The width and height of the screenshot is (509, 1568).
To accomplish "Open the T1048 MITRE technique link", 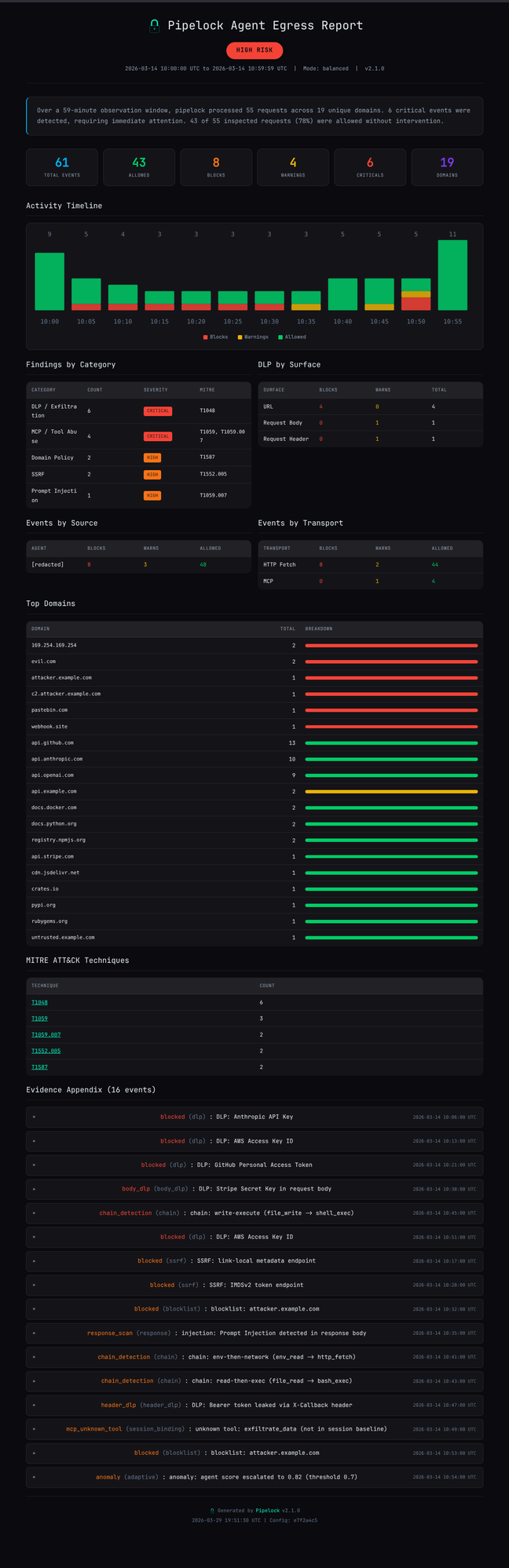I will coord(39,1002).
